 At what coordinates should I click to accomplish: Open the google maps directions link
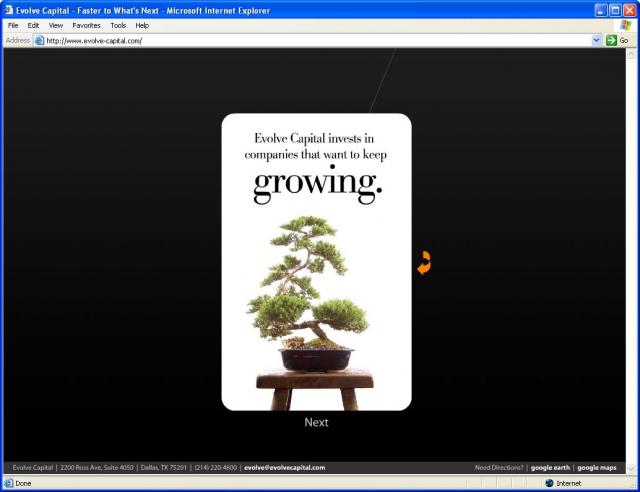point(597,467)
